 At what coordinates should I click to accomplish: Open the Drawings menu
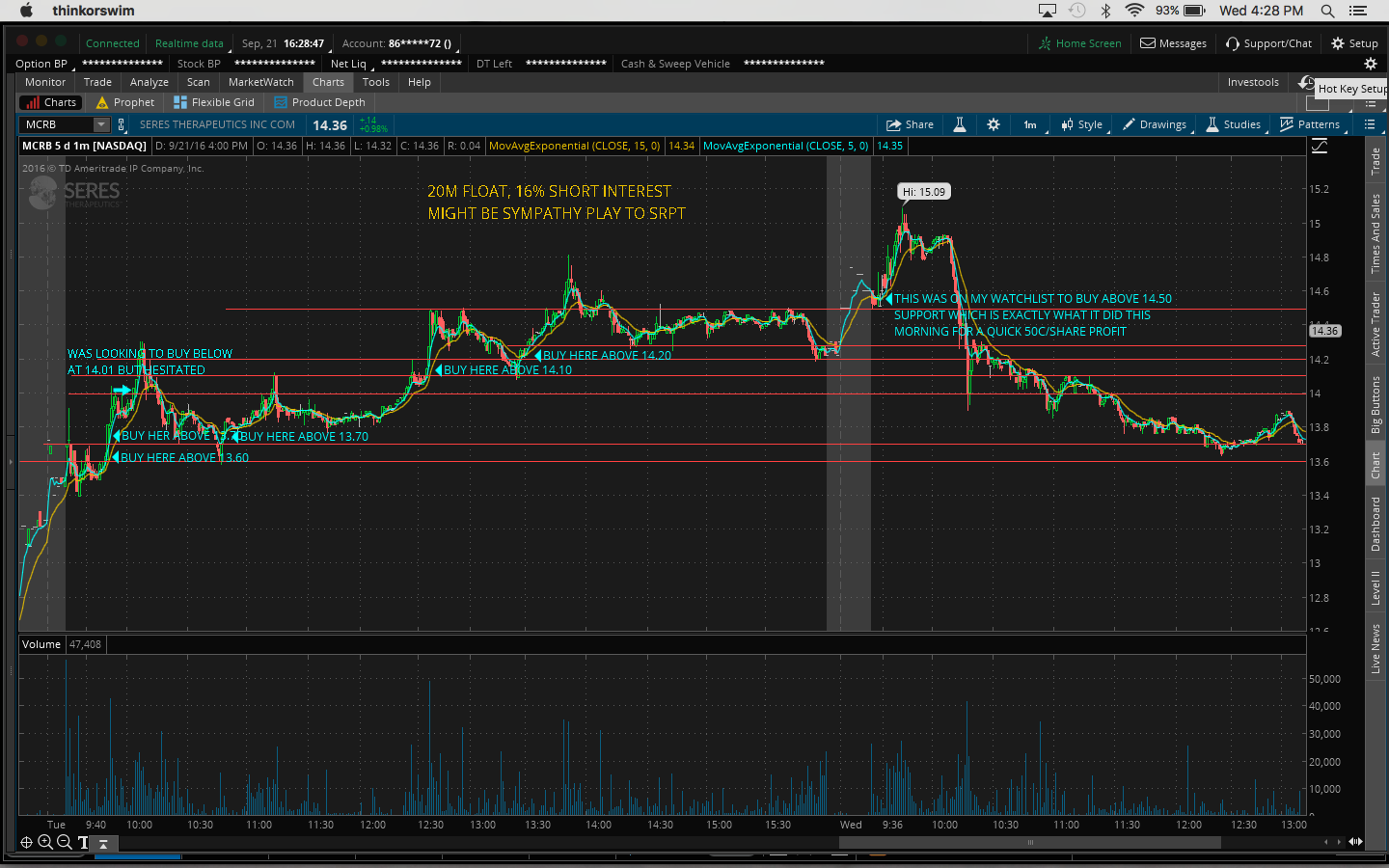point(1155,124)
